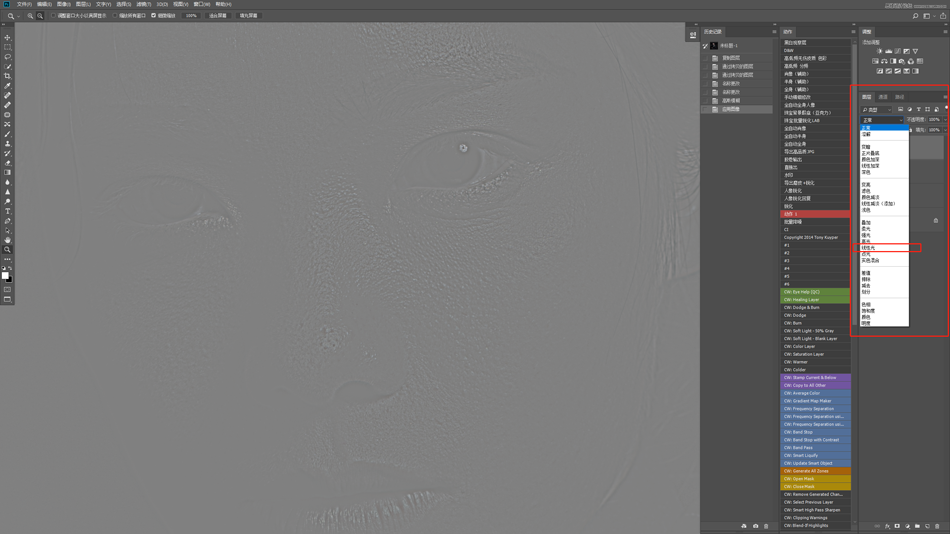Open the 填充 fill slider arrow
The width and height of the screenshot is (950, 534).
click(945, 130)
